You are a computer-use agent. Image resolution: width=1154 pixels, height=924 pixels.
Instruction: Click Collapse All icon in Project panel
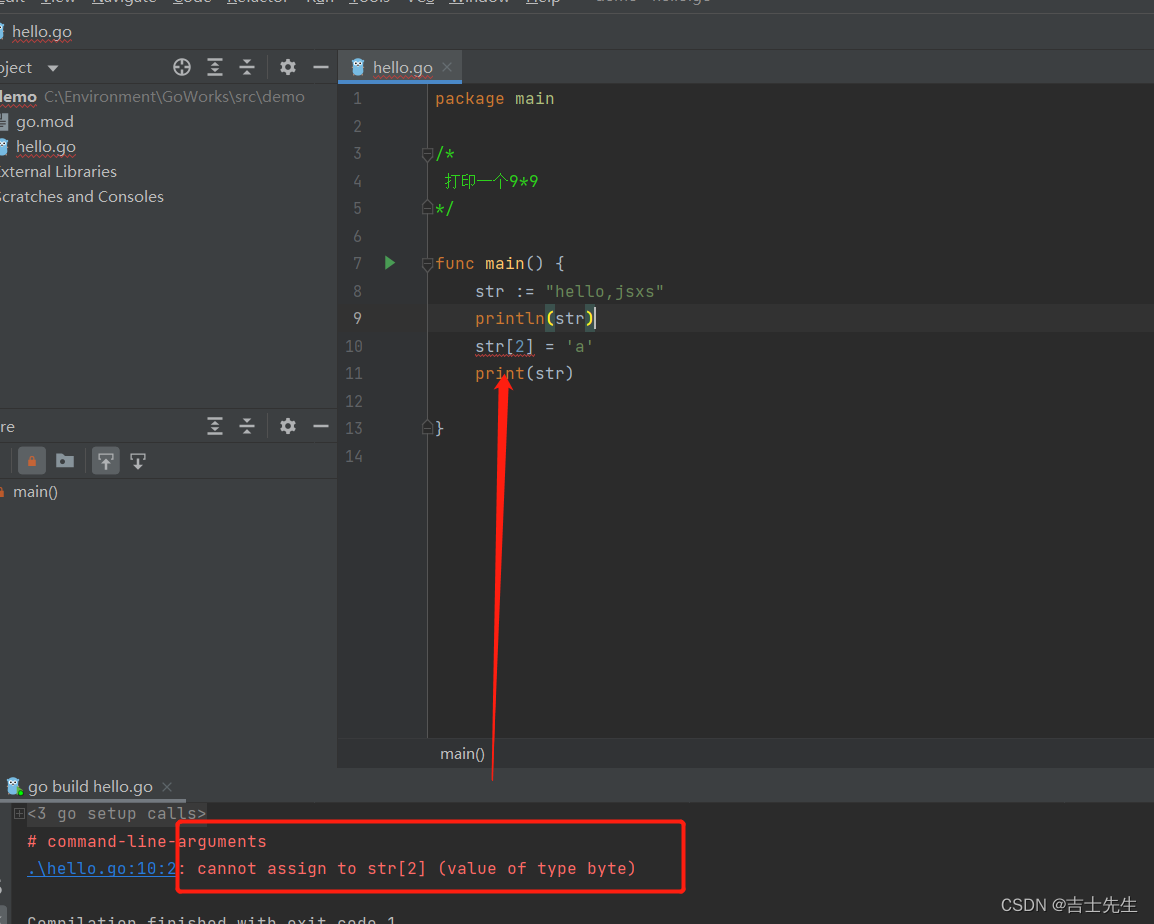(247, 68)
